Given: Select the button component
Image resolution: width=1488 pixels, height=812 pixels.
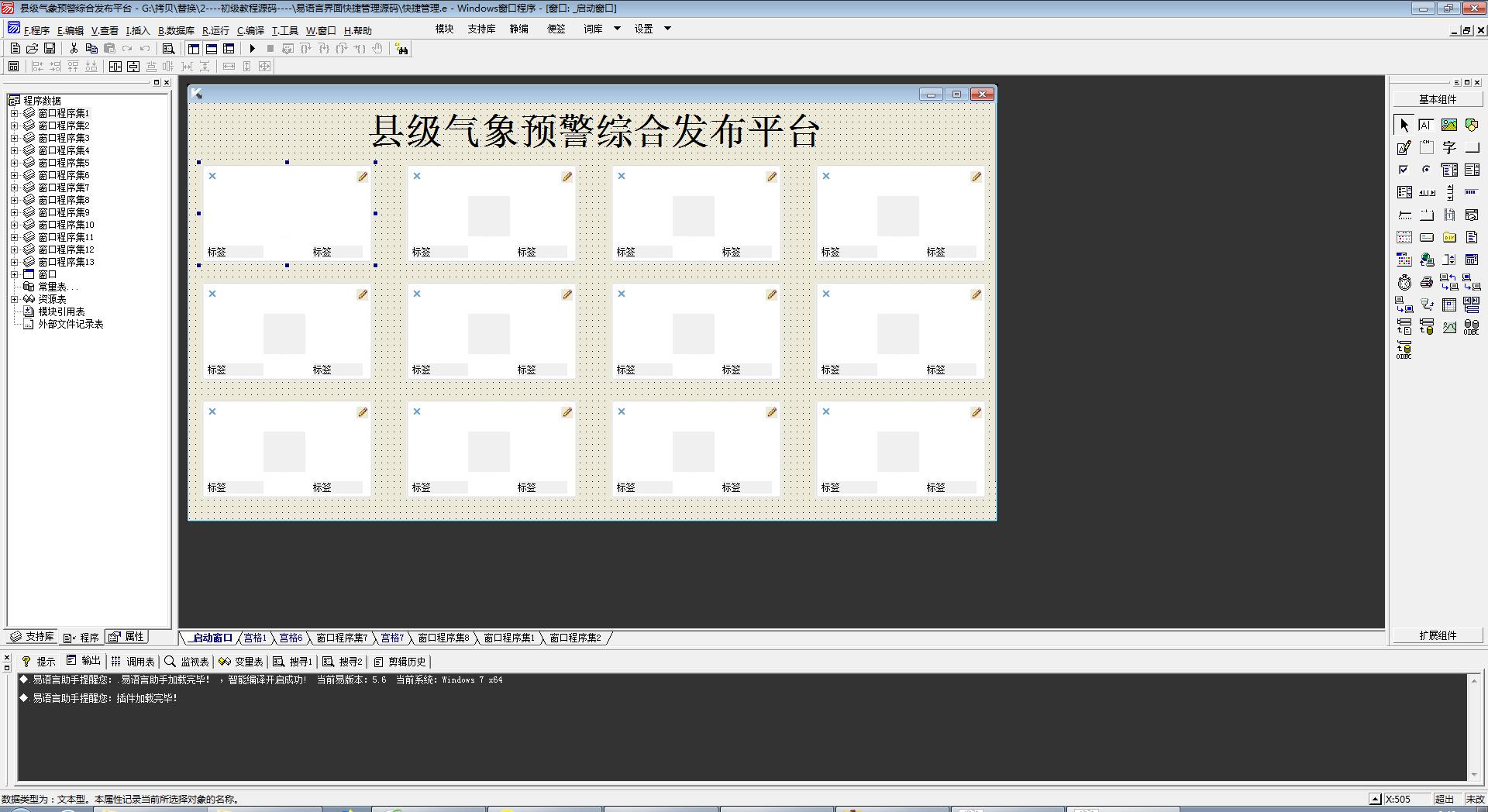Looking at the screenshot, I should [1471, 147].
